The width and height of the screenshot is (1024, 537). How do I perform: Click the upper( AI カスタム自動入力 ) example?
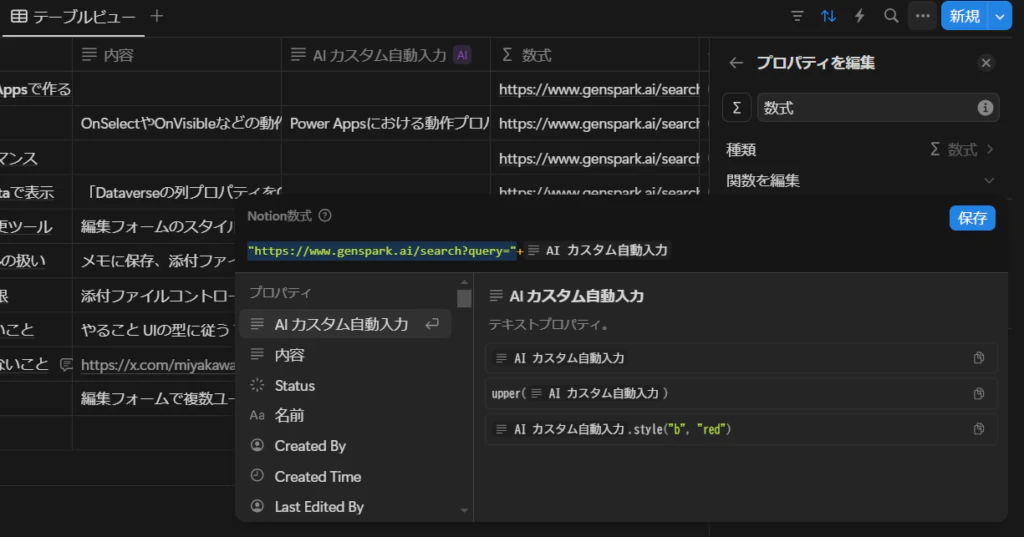tap(741, 393)
